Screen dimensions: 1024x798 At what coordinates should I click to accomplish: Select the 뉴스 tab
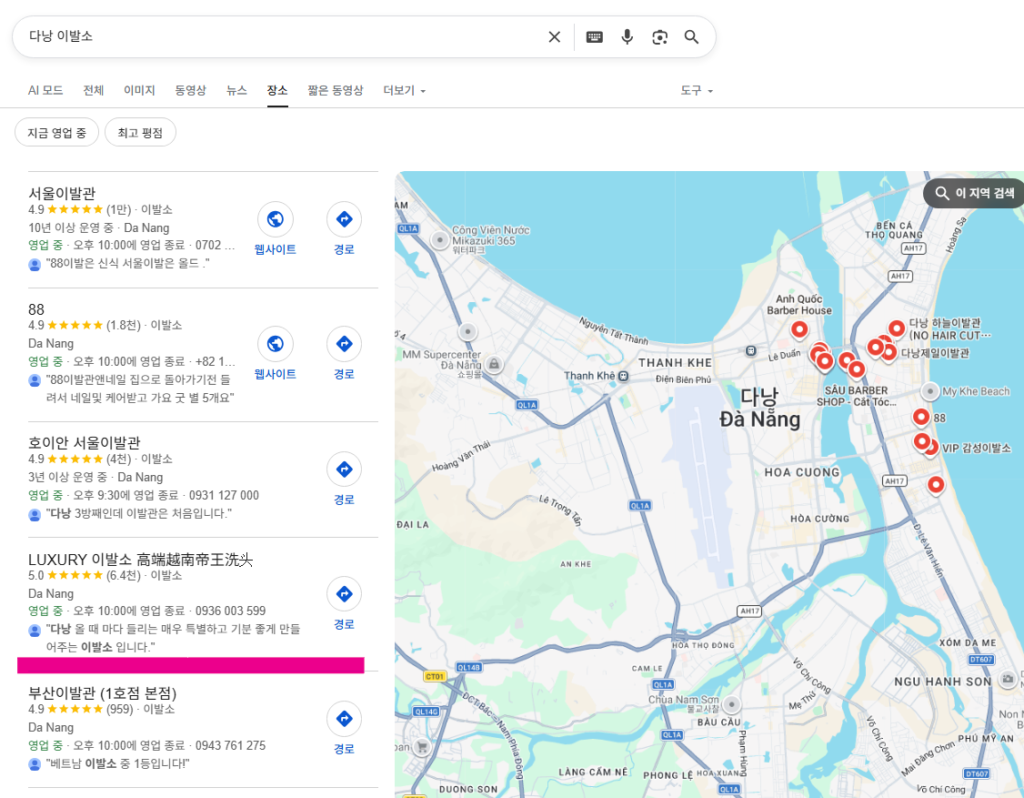coord(236,90)
